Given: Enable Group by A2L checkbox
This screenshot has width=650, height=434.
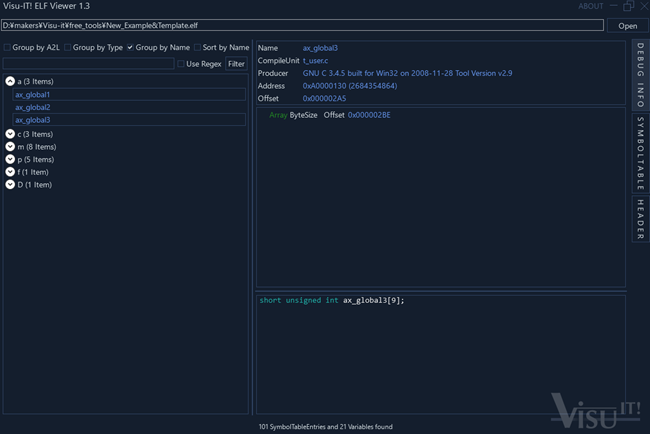Looking at the screenshot, I should [x=7, y=47].
